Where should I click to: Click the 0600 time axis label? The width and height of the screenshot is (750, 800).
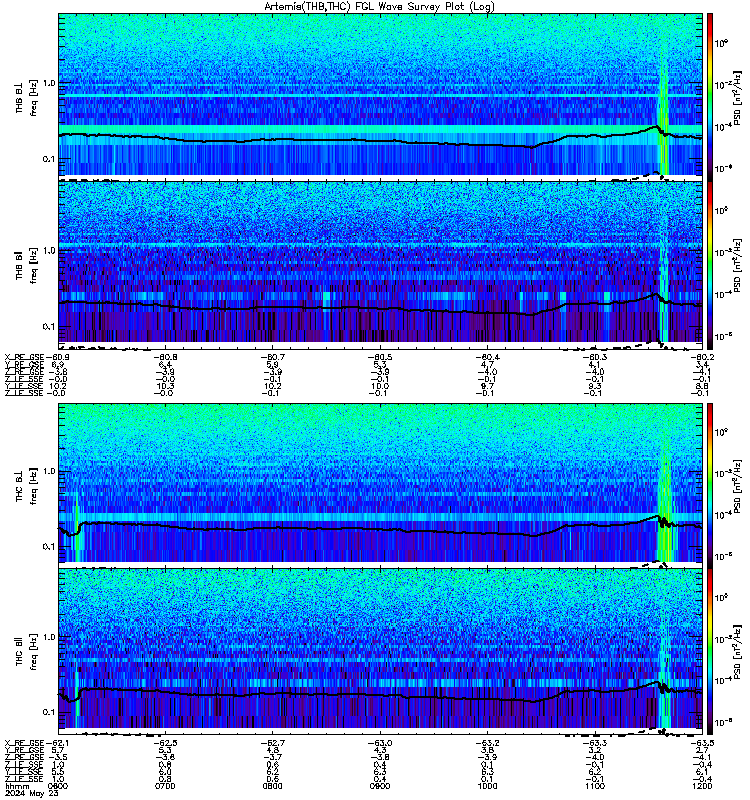click(58, 786)
